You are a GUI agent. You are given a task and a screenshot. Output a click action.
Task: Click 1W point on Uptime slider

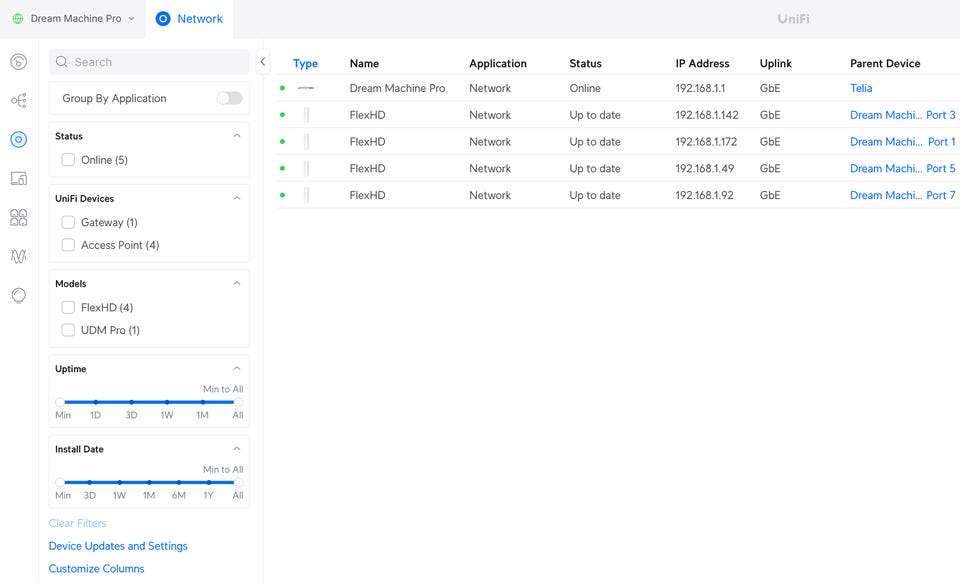167,402
